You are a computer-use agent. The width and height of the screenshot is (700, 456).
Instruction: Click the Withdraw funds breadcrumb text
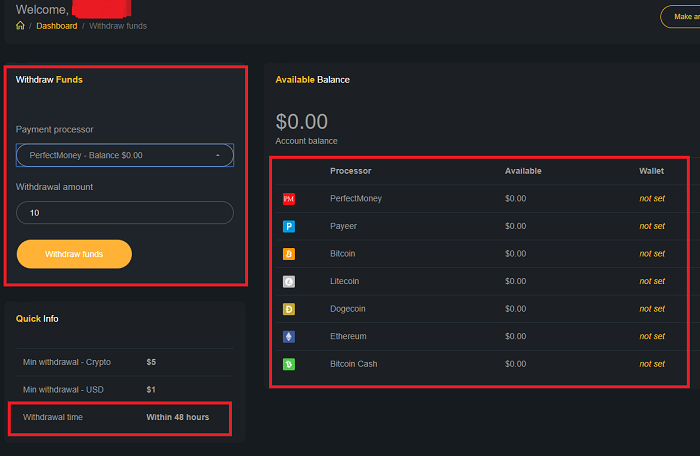point(118,26)
